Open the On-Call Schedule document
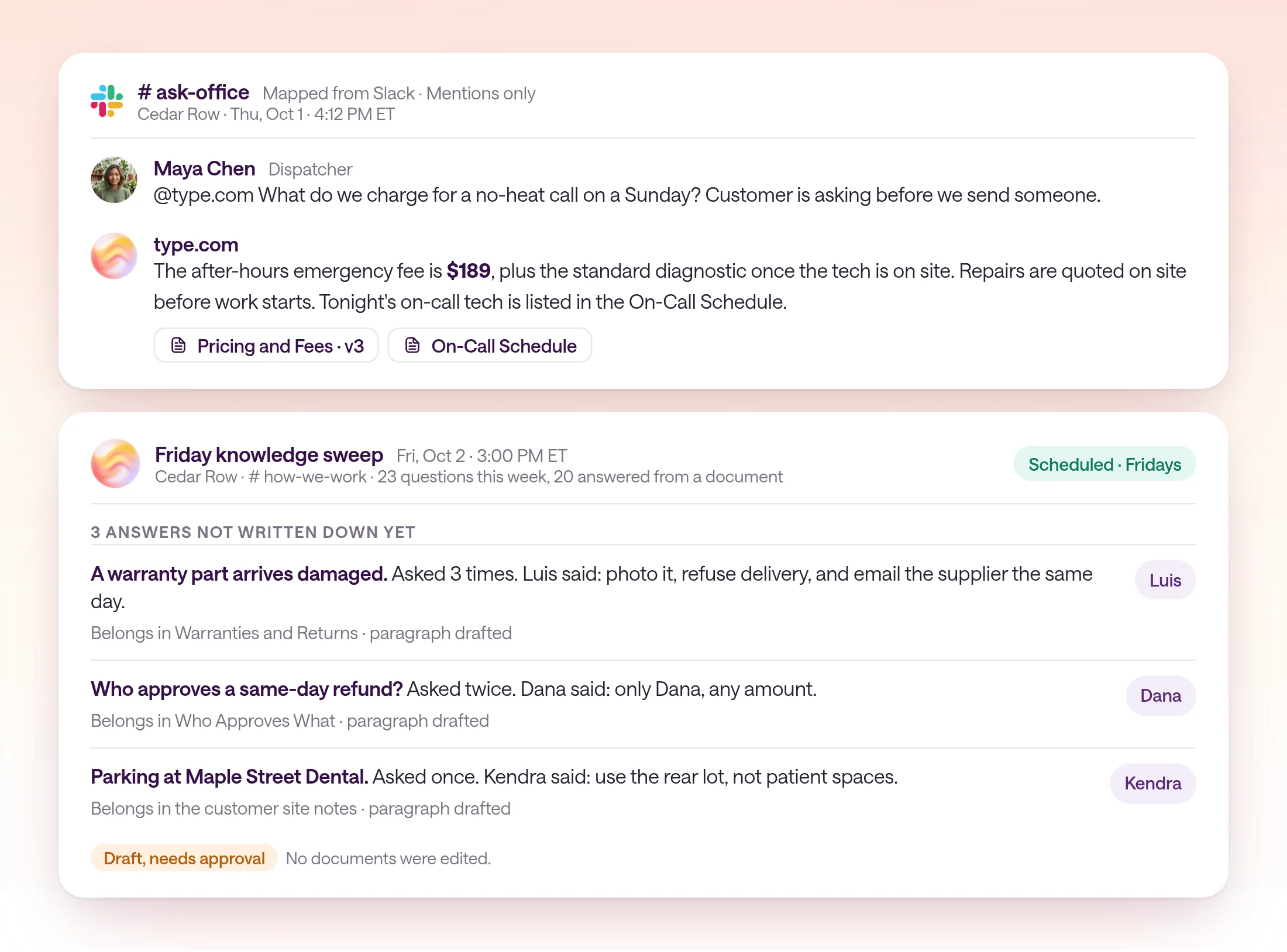Viewport: 1287px width, 952px height. [490, 345]
